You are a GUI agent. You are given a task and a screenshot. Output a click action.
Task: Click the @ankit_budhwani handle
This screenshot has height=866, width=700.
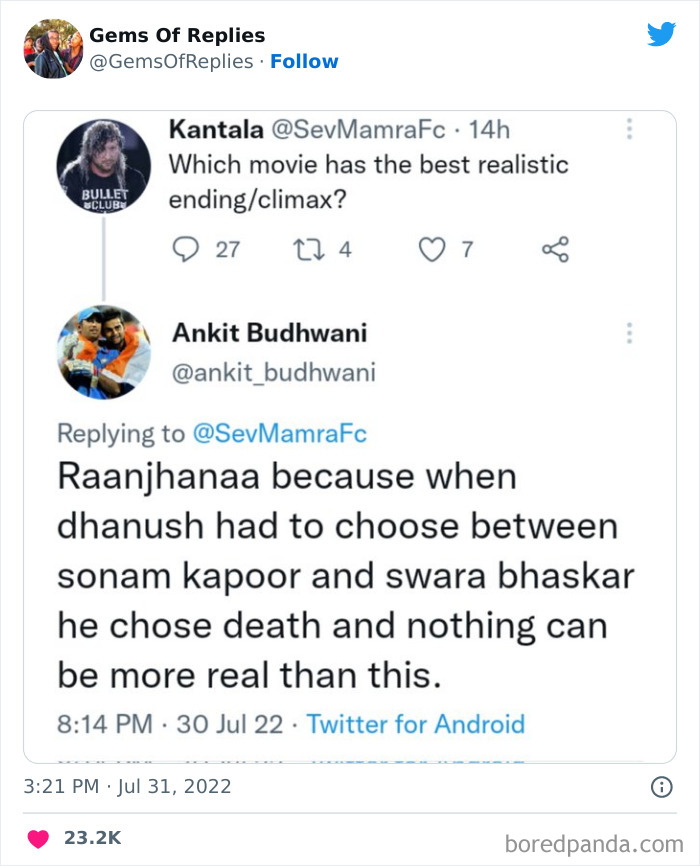click(x=274, y=373)
